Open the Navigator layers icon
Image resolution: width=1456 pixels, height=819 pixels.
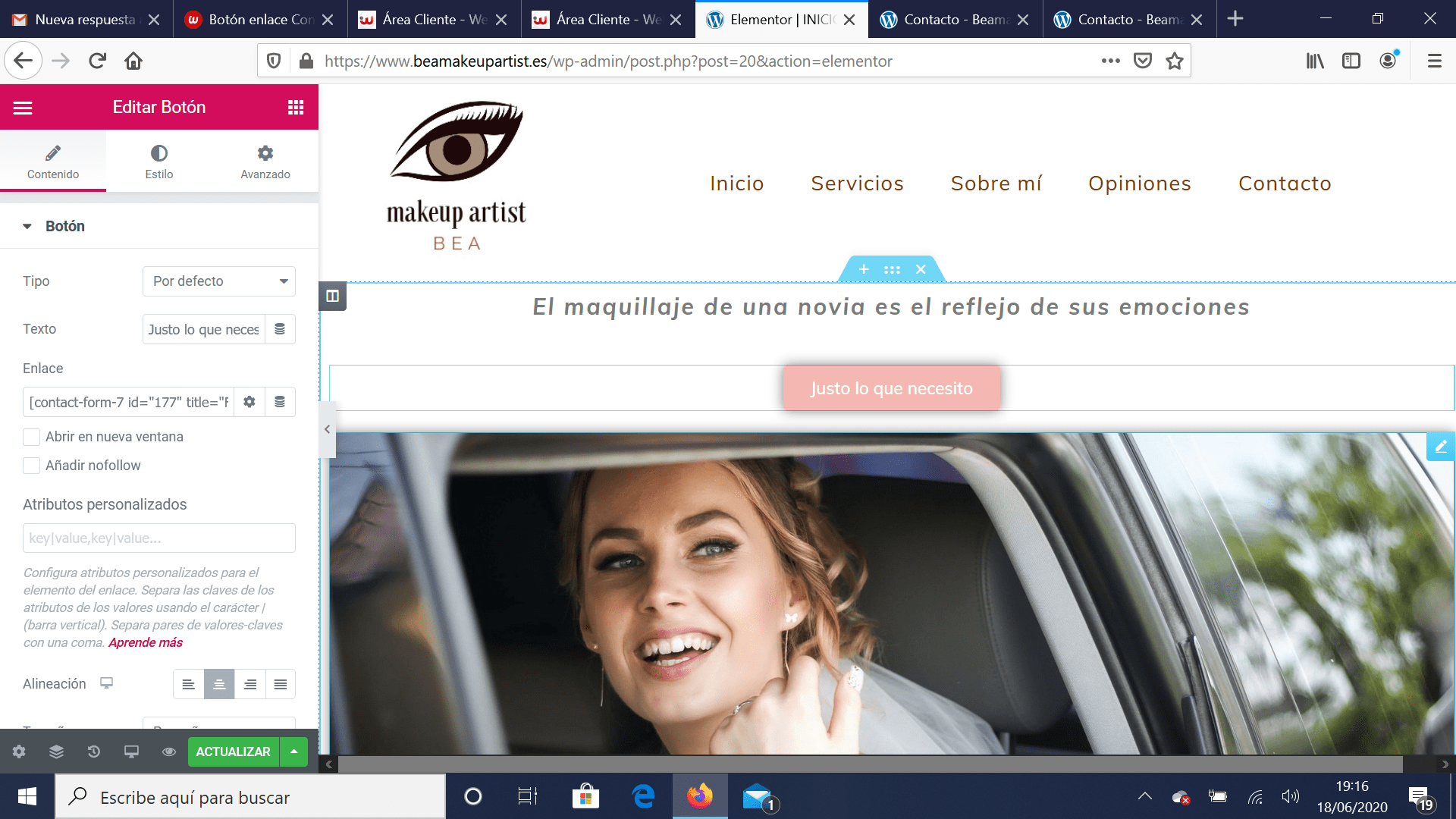pyautogui.click(x=56, y=752)
